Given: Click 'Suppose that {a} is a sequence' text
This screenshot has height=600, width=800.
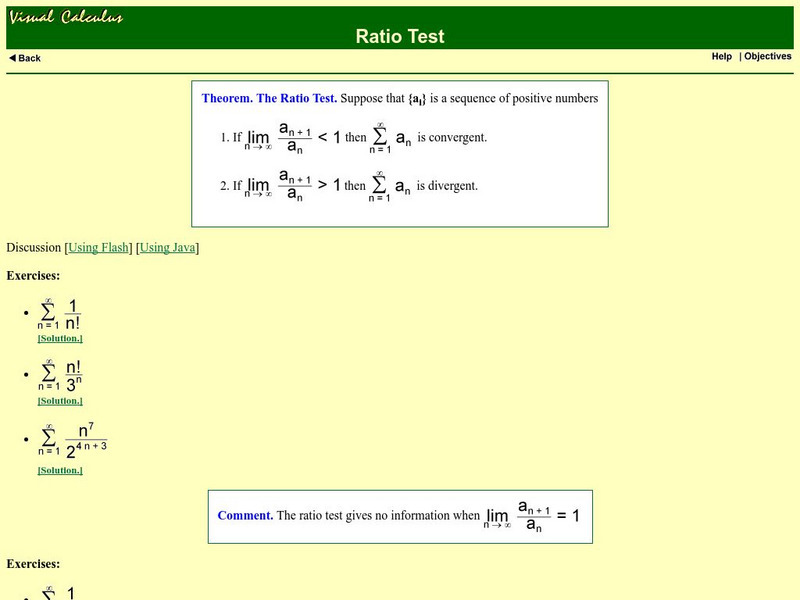Looking at the screenshot, I should pos(469,98).
